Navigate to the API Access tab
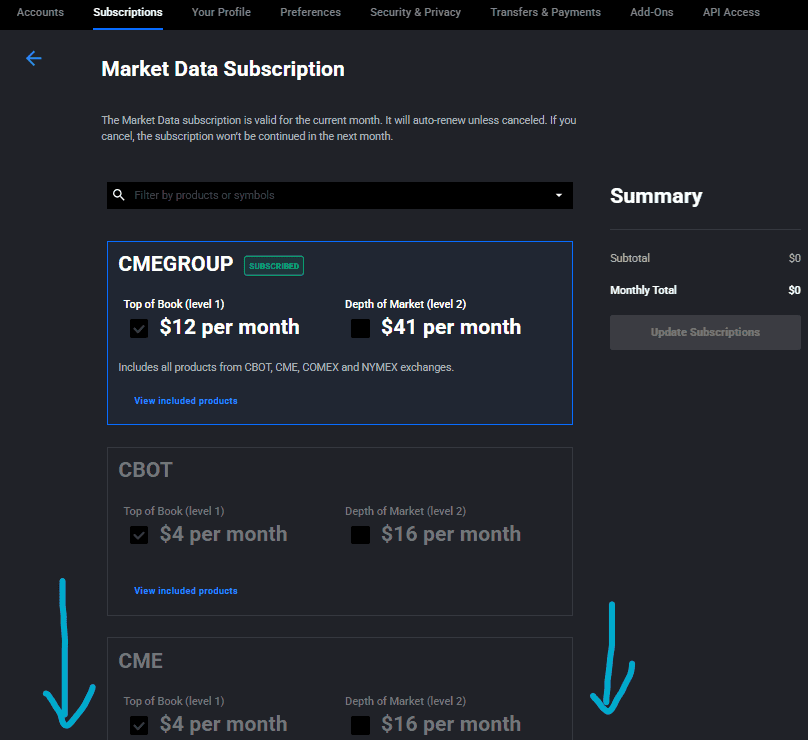This screenshot has height=740, width=808. tap(731, 12)
